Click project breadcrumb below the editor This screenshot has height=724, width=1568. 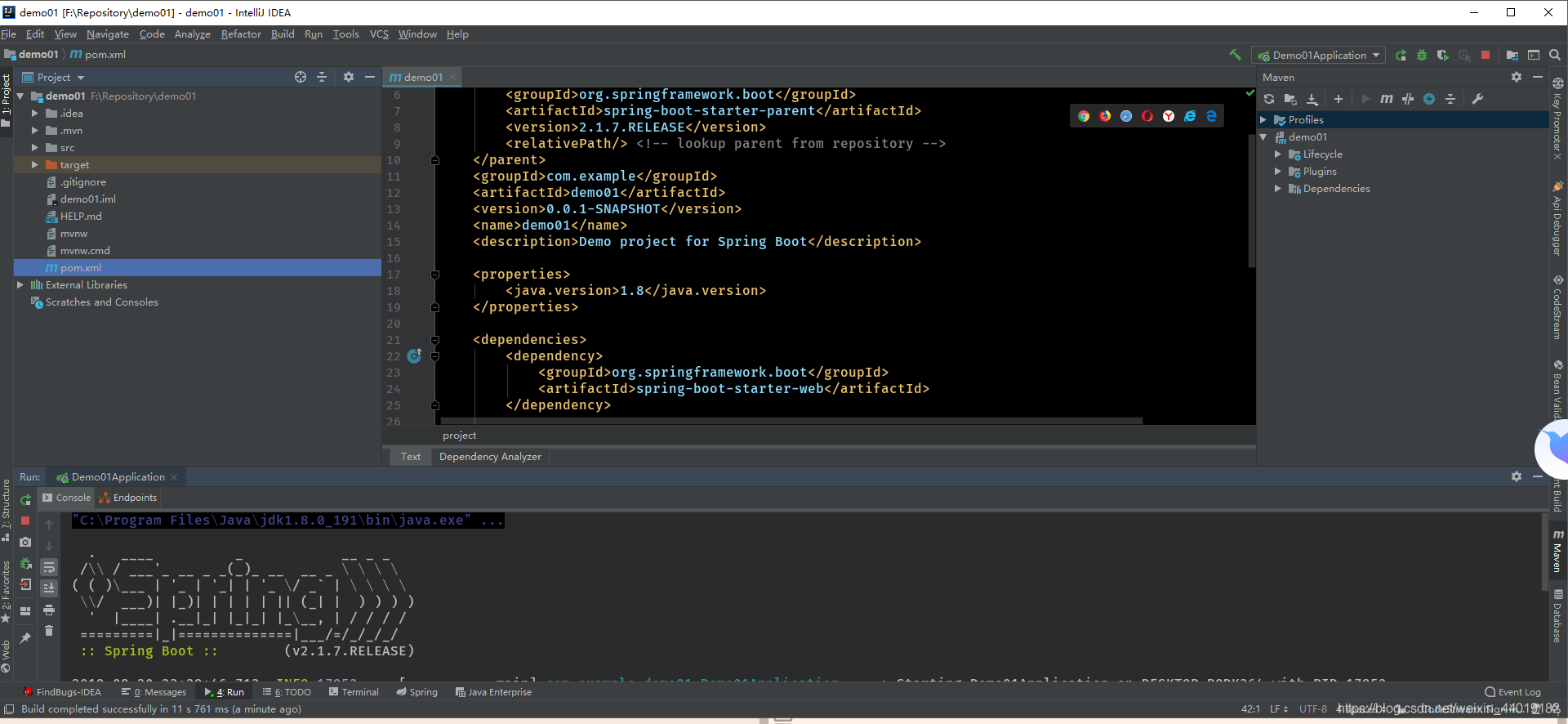pyautogui.click(x=459, y=436)
